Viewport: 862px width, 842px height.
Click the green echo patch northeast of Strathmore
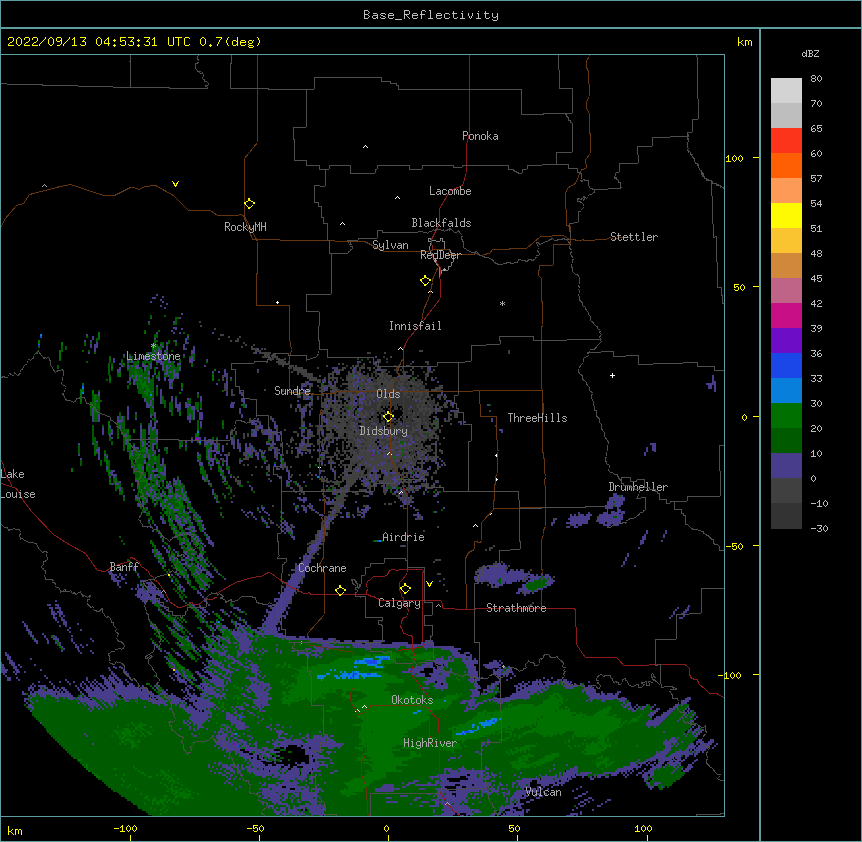click(538, 584)
